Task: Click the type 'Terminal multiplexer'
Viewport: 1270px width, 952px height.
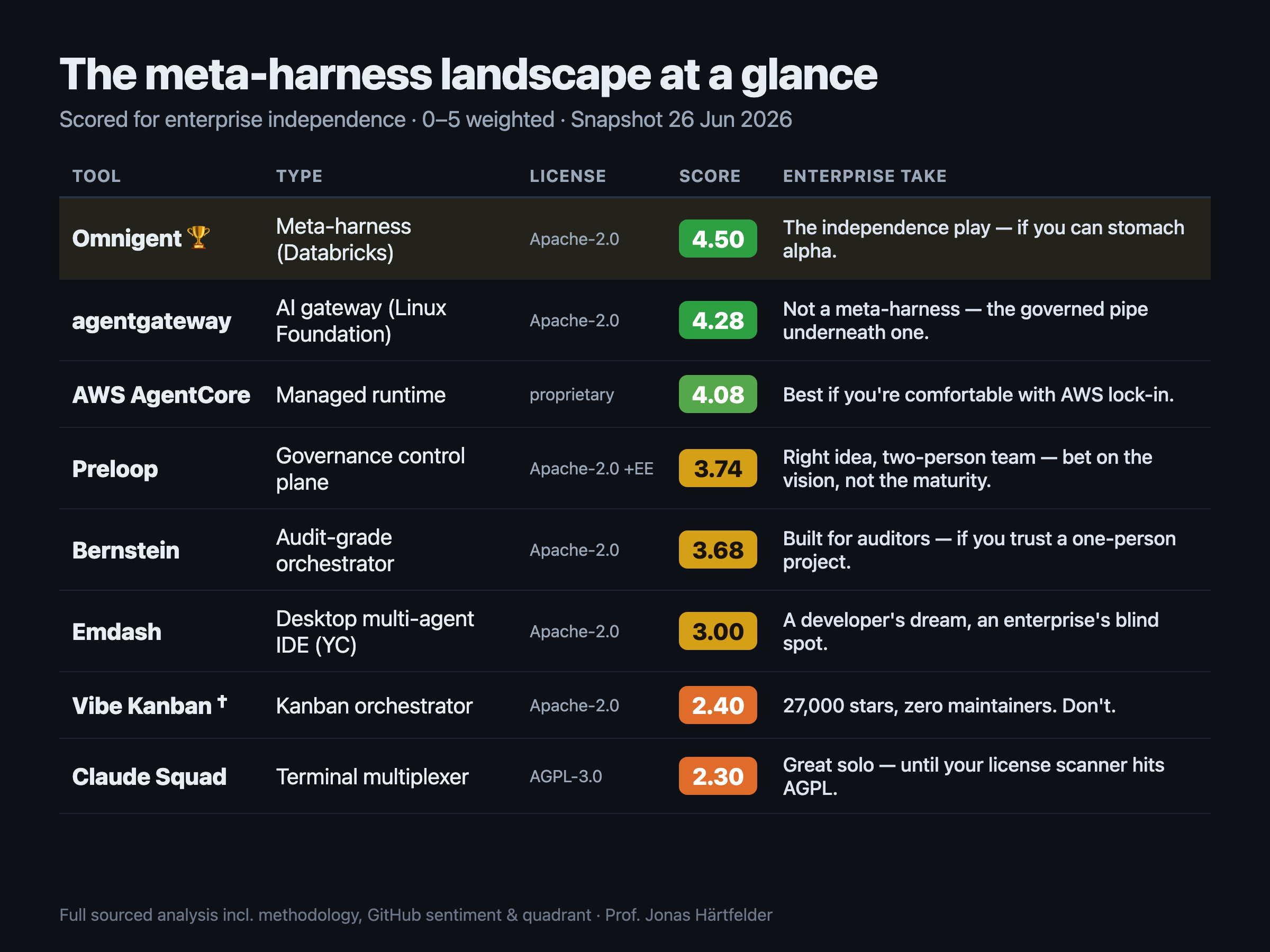Action: pos(372,777)
